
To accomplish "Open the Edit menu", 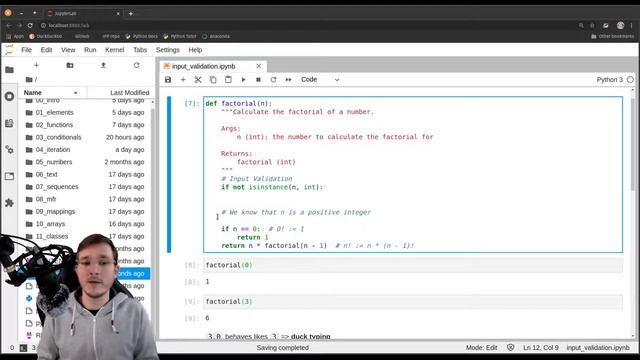I will (x=46, y=50).
